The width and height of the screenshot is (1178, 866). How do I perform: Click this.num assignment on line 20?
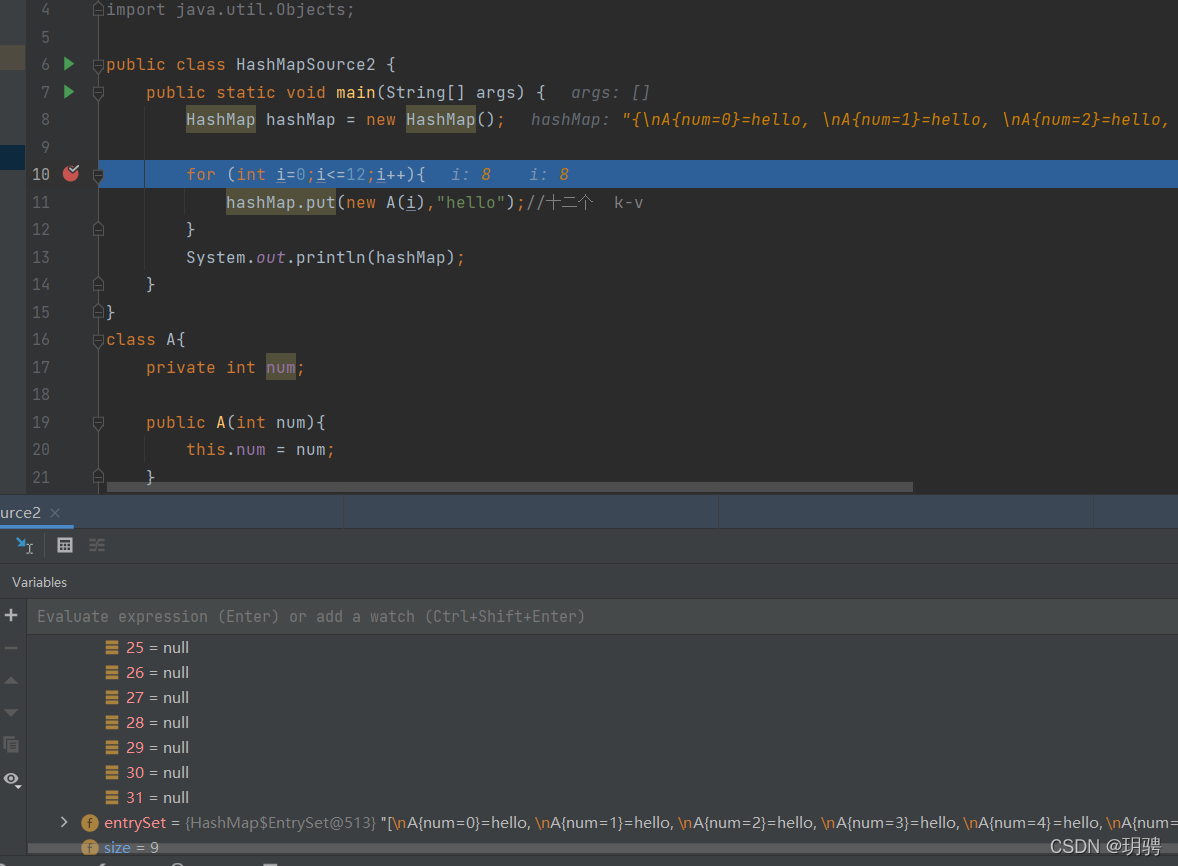260,449
